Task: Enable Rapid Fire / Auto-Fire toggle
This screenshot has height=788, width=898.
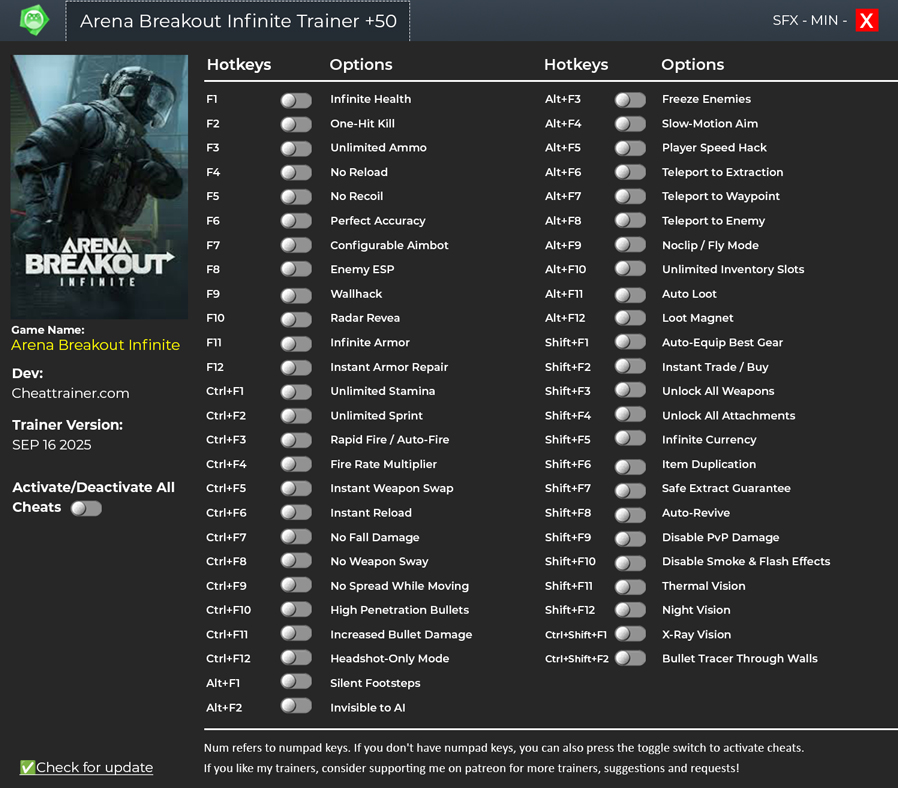Action: pos(296,440)
